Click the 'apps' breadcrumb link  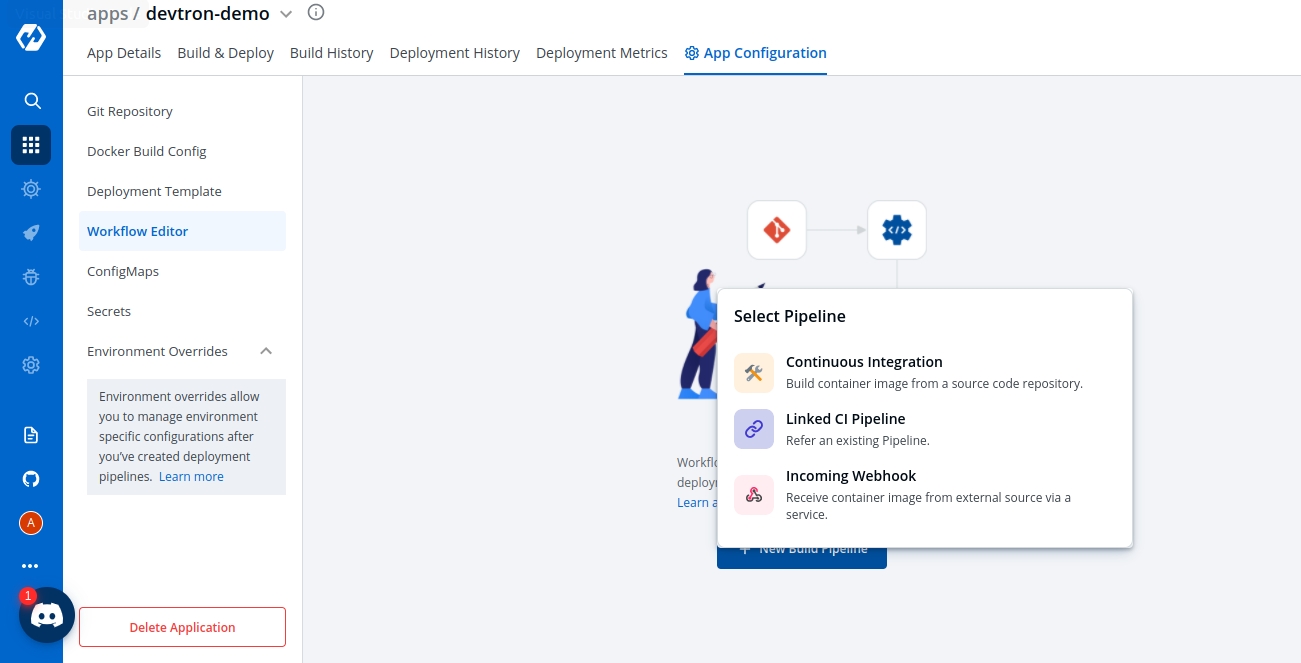pos(108,14)
